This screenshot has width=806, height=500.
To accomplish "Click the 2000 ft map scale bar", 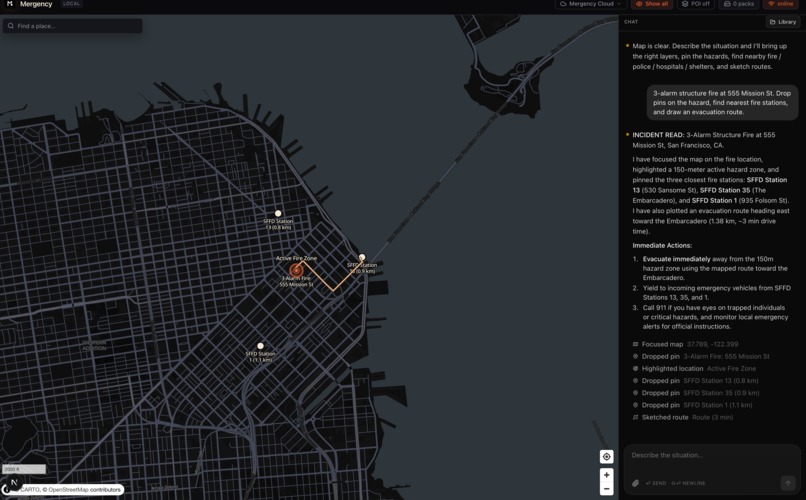I will pyautogui.click(x=24, y=469).
